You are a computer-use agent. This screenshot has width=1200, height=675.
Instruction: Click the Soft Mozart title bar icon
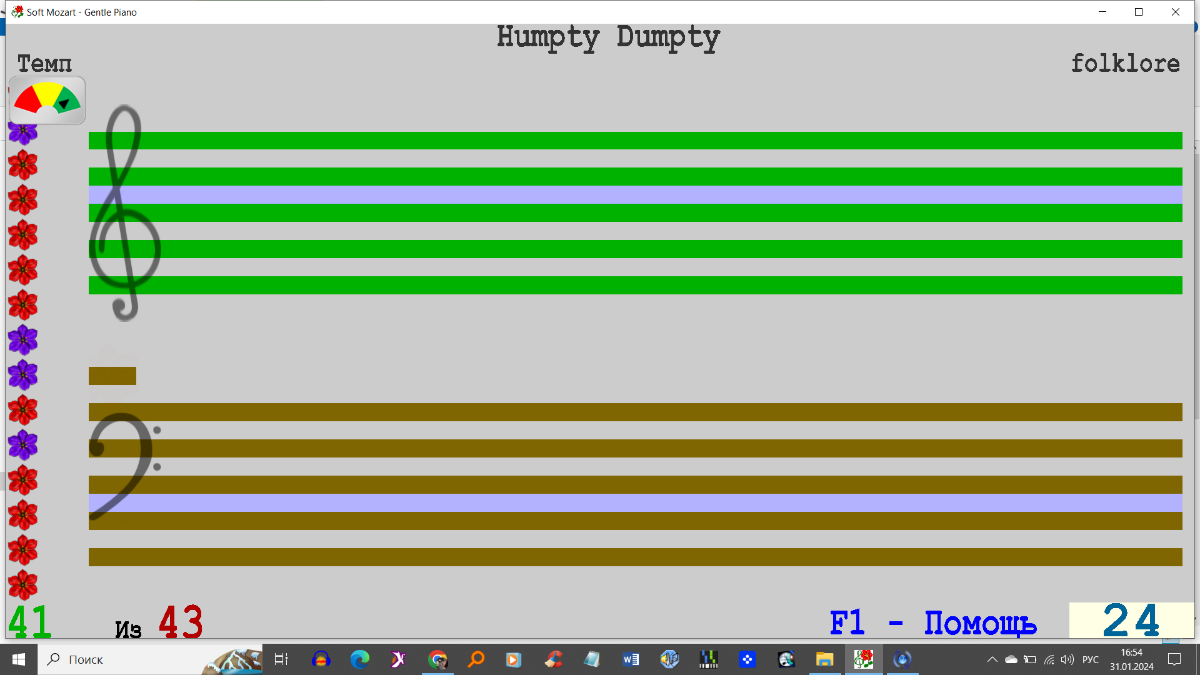[17, 12]
